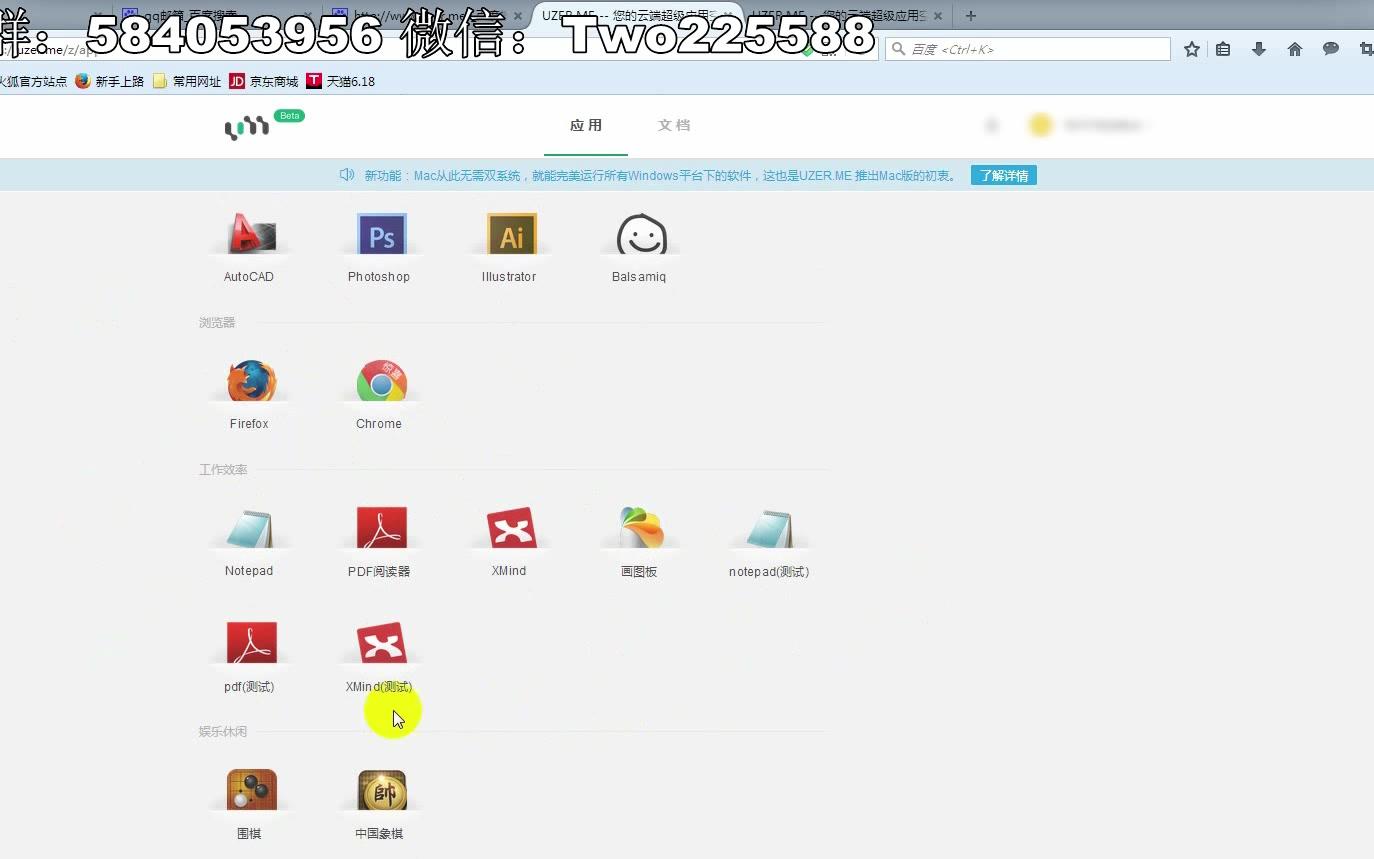Launch the 围棋 Go game
Screen dimensions: 1374x859
[x=250, y=792]
